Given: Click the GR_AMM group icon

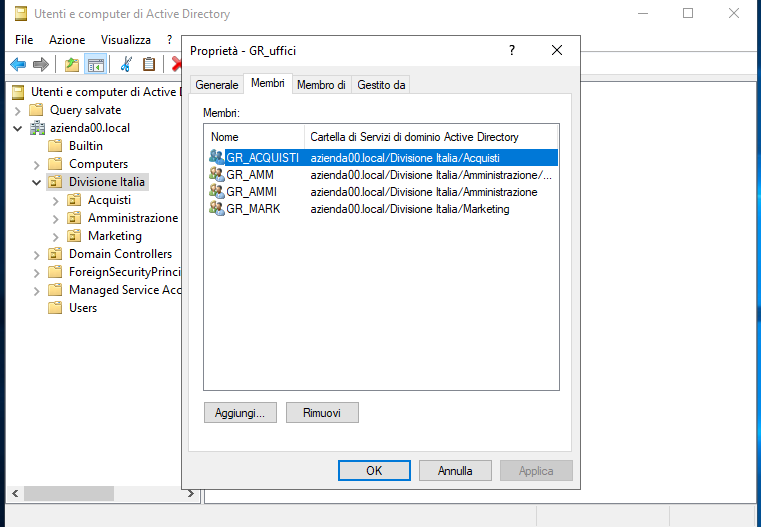Looking at the screenshot, I should tap(216, 174).
